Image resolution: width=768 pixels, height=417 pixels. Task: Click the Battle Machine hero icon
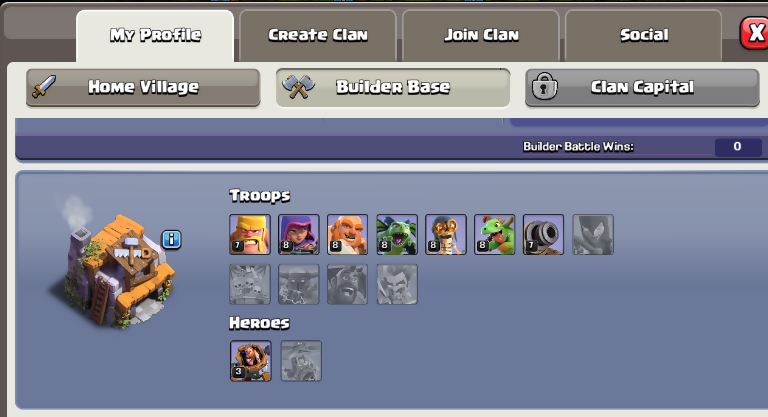(251, 361)
